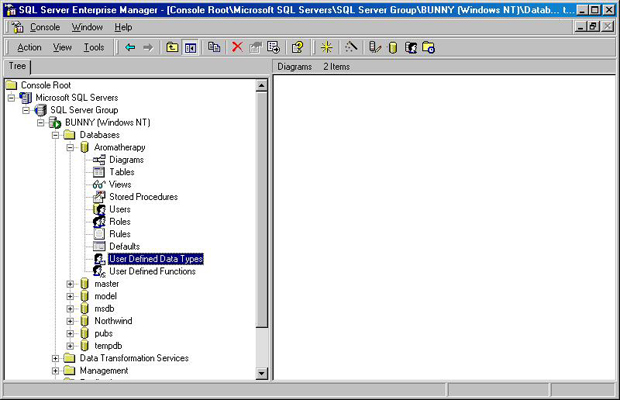Select the Users node

pyautogui.click(x=120, y=209)
